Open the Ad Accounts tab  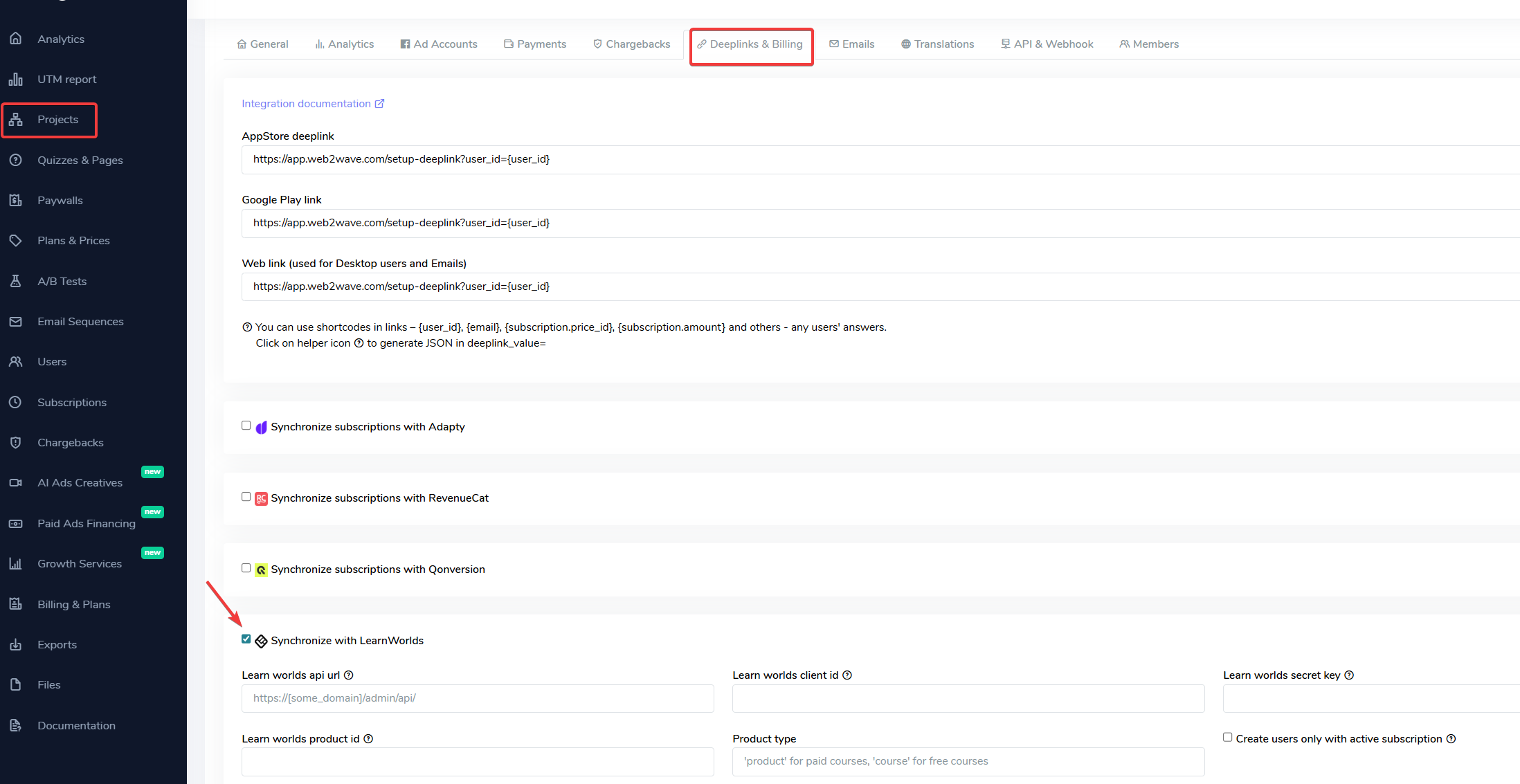pyautogui.click(x=439, y=44)
